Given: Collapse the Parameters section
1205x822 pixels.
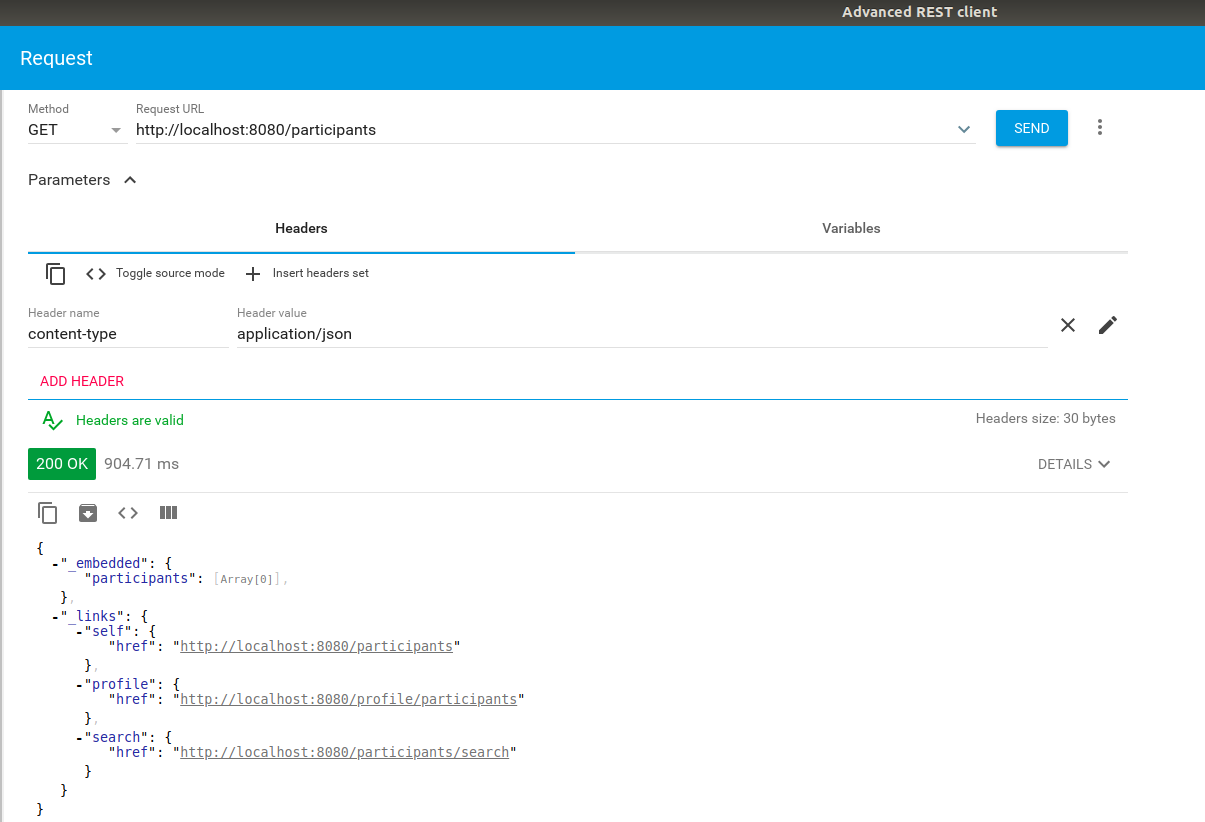Looking at the screenshot, I should click(x=129, y=180).
